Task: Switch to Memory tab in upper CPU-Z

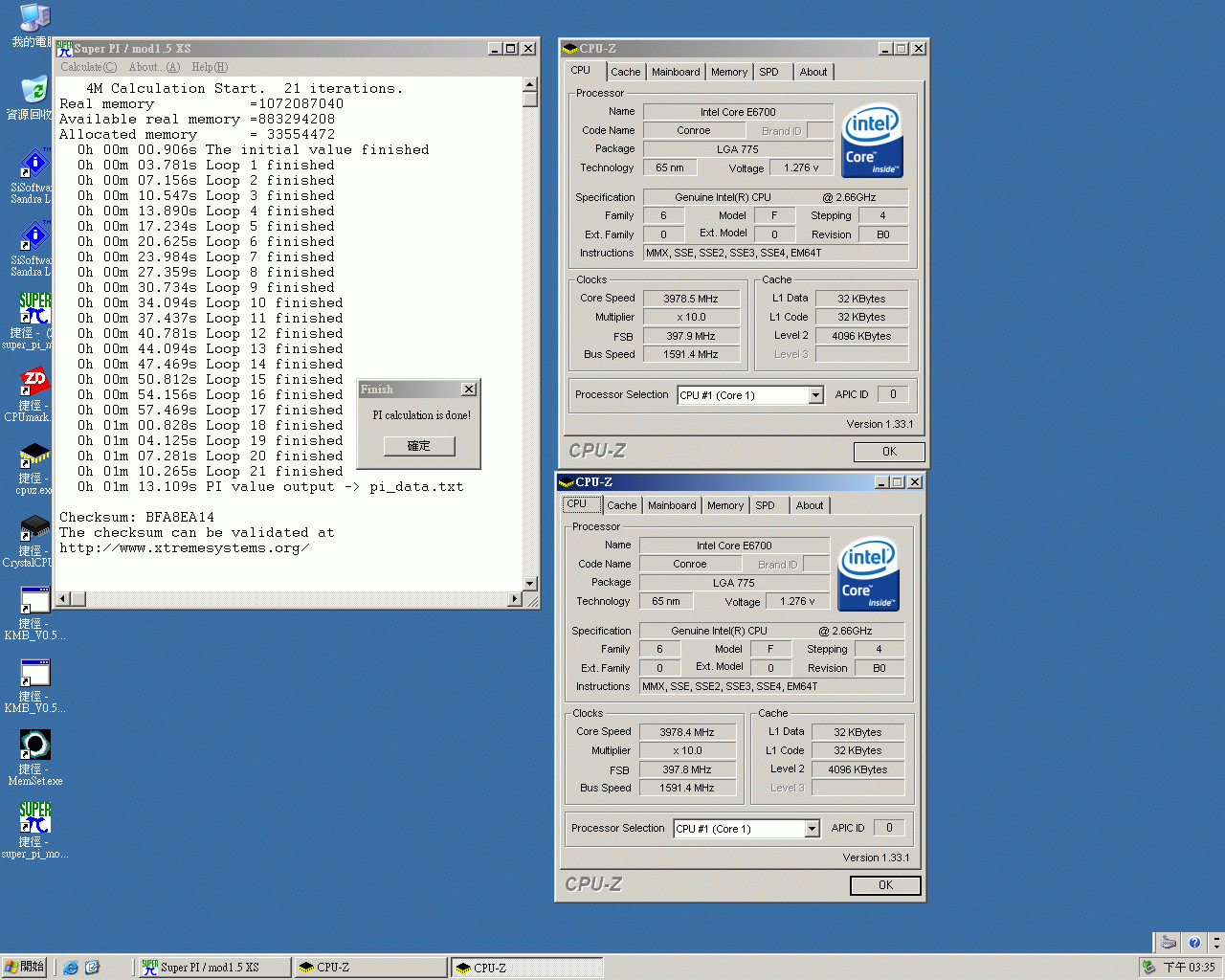Action: (729, 72)
